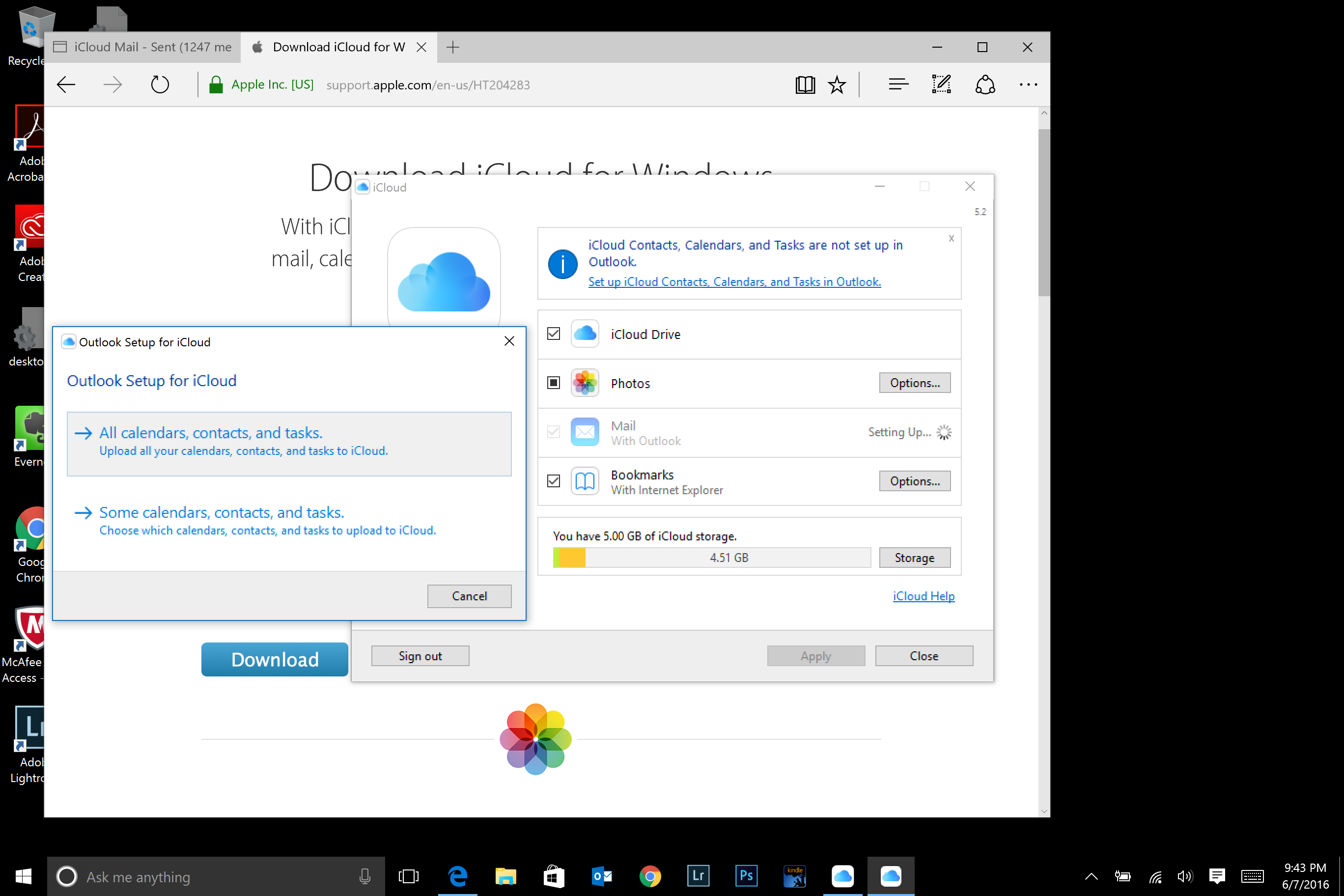Image resolution: width=1344 pixels, height=896 pixels.
Task: Open Microsoft Edge from taskbar
Action: click(458, 876)
